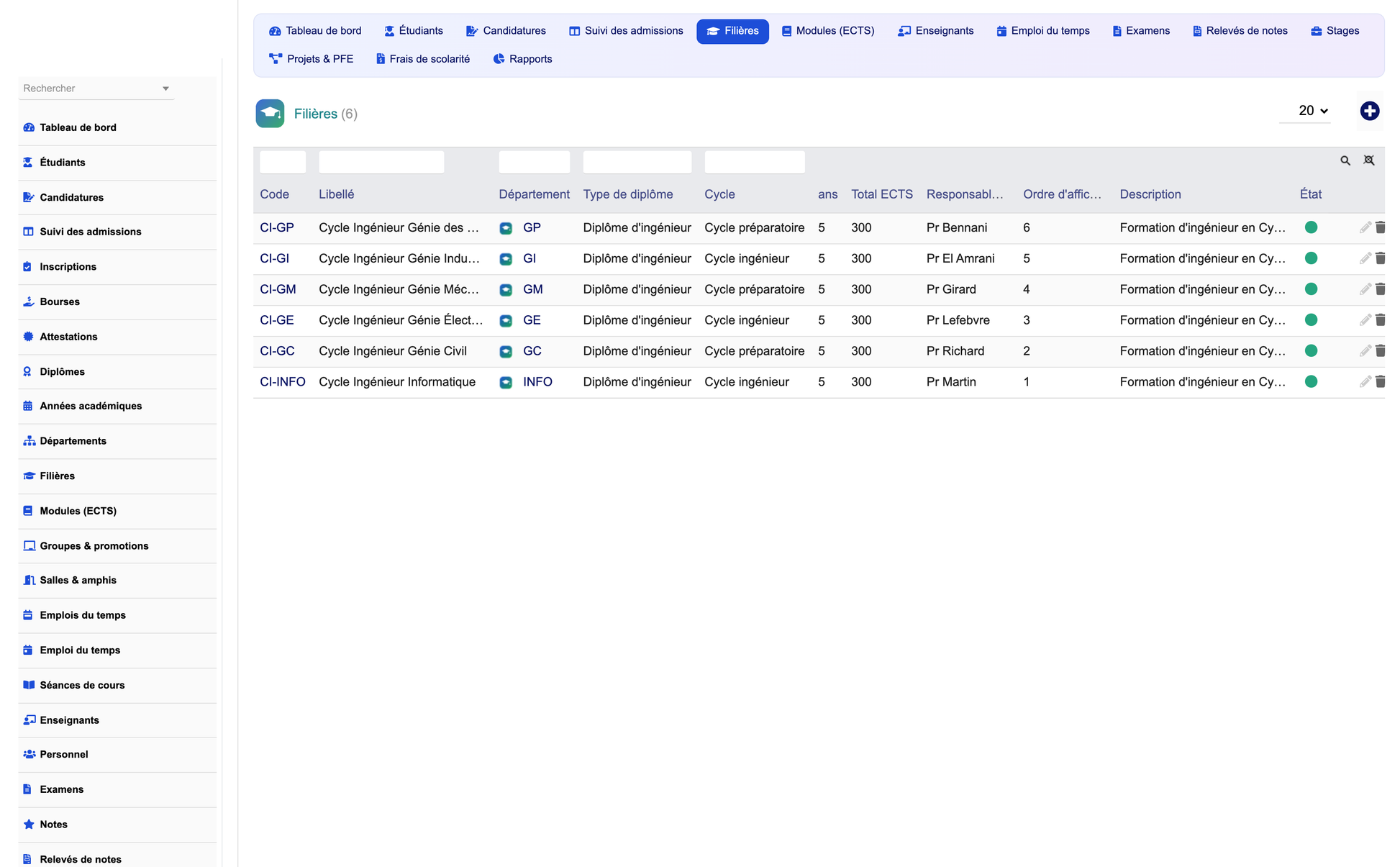
Task: Click the GP department icon
Action: [506, 228]
